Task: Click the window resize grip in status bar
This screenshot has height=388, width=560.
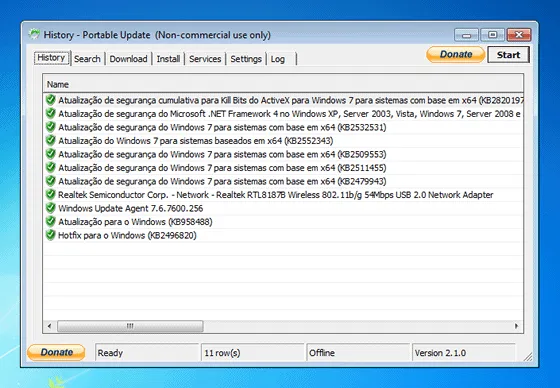Action: pos(528,357)
